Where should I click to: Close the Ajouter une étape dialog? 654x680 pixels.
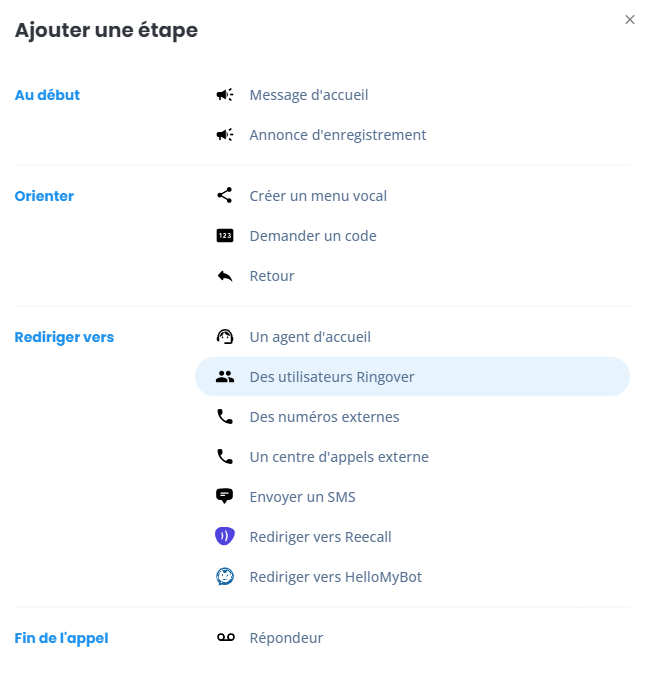tap(630, 20)
